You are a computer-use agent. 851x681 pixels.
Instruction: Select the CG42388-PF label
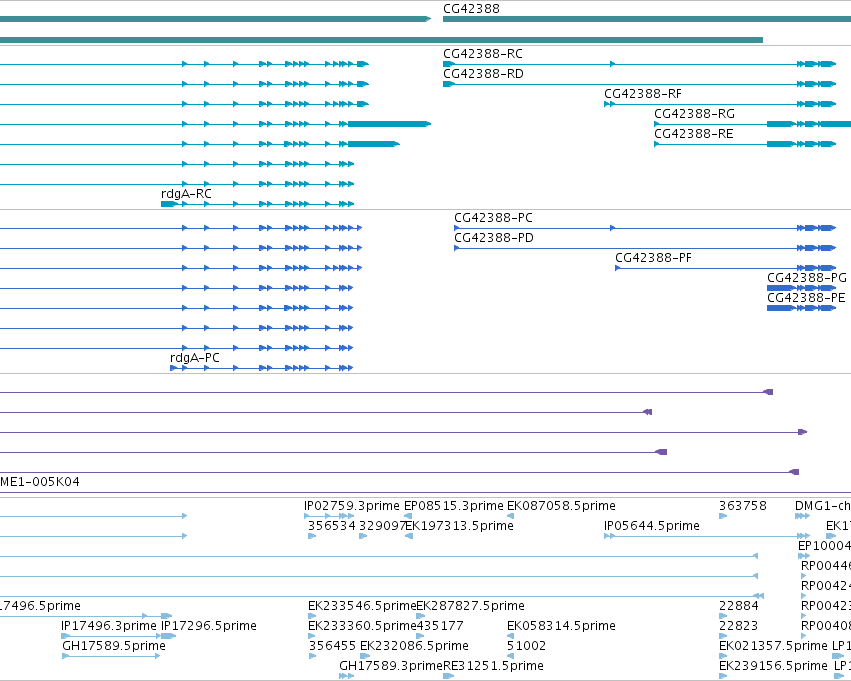(x=653, y=258)
